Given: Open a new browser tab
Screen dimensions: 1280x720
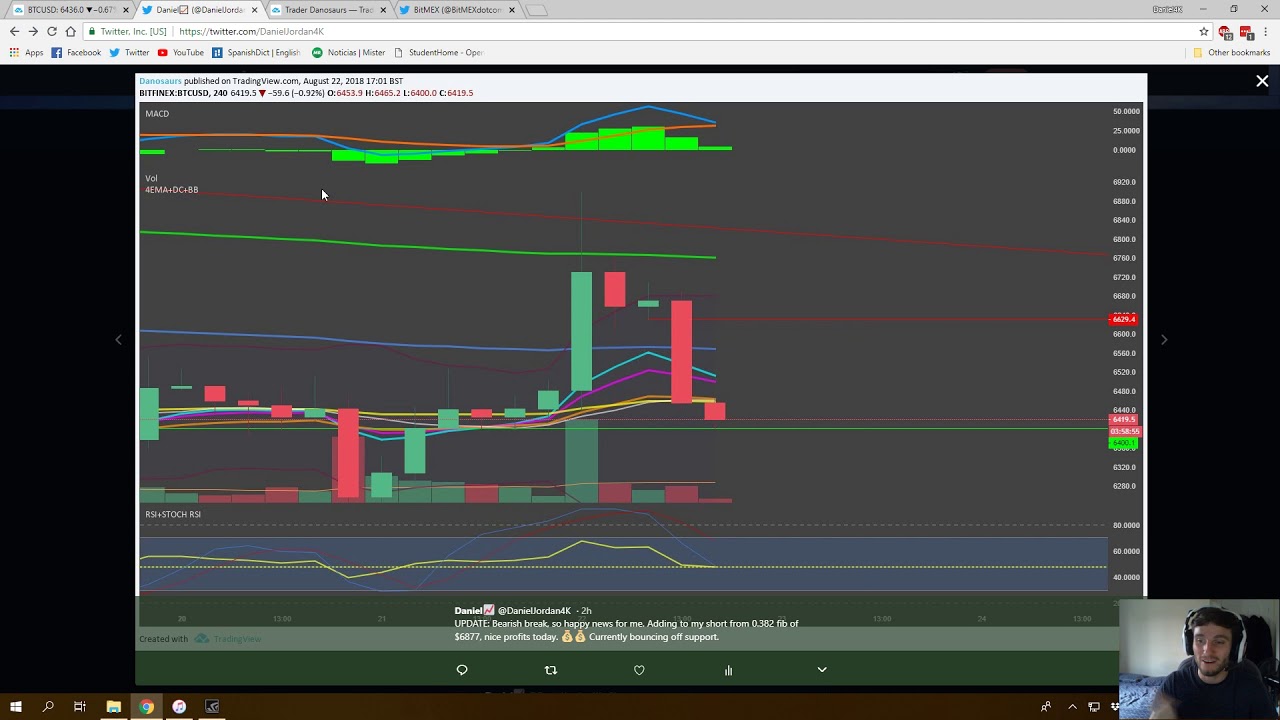Looking at the screenshot, I should (537, 10).
